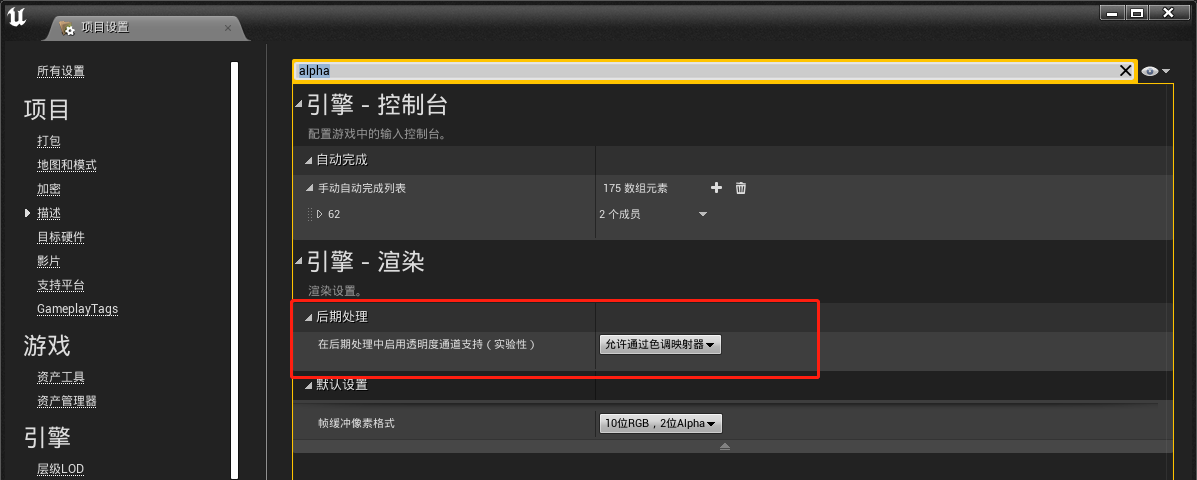Open 允许通过色调映射器 dropdown
The height and width of the screenshot is (480, 1197).
(x=660, y=345)
